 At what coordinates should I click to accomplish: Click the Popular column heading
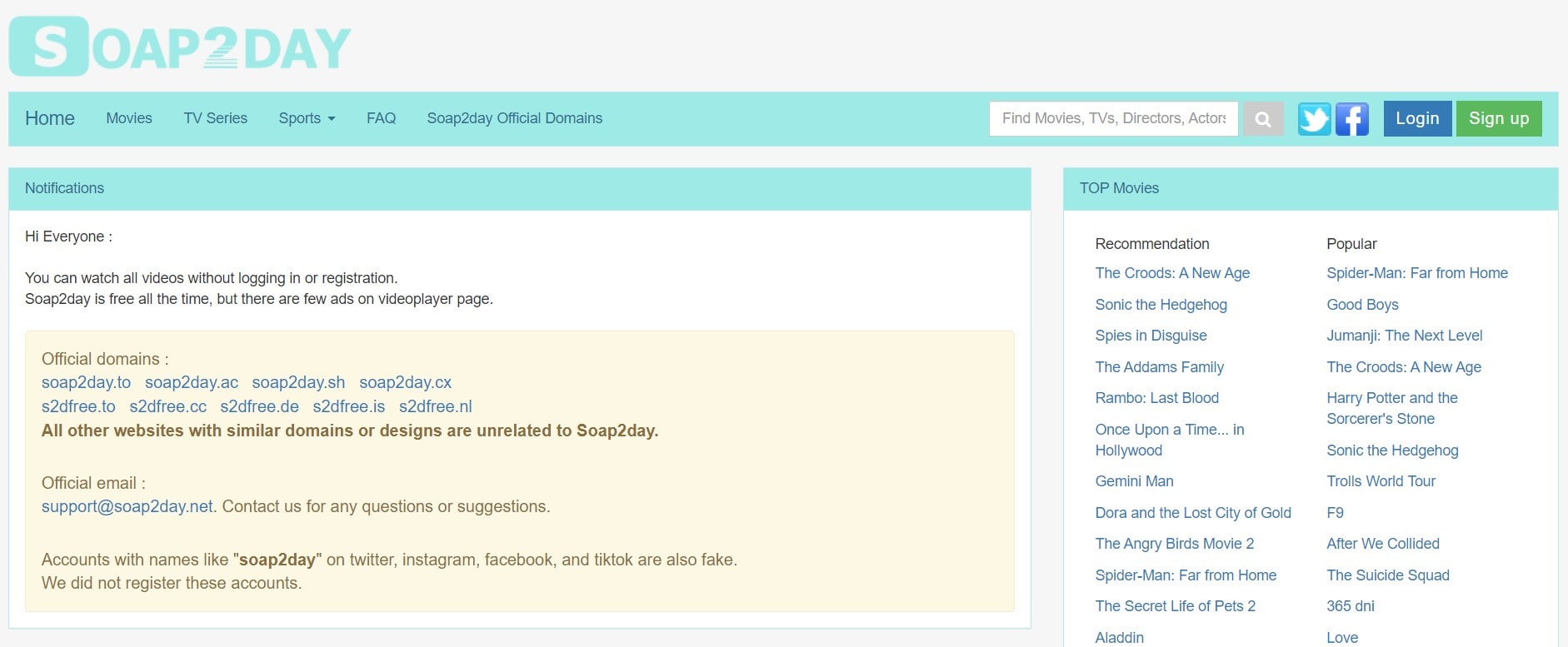[1351, 244]
